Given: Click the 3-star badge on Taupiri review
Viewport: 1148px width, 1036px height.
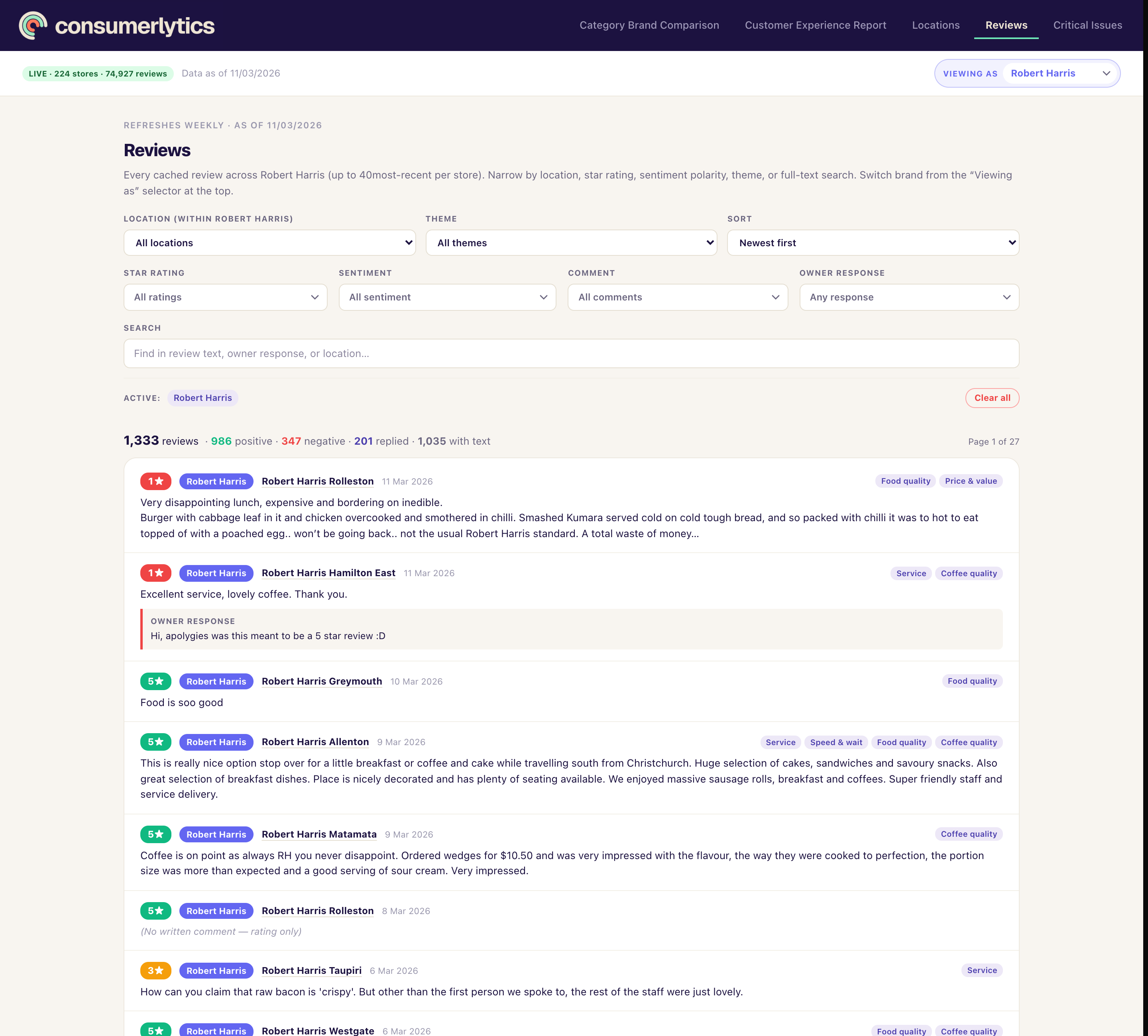Looking at the screenshot, I should tap(155, 971).
